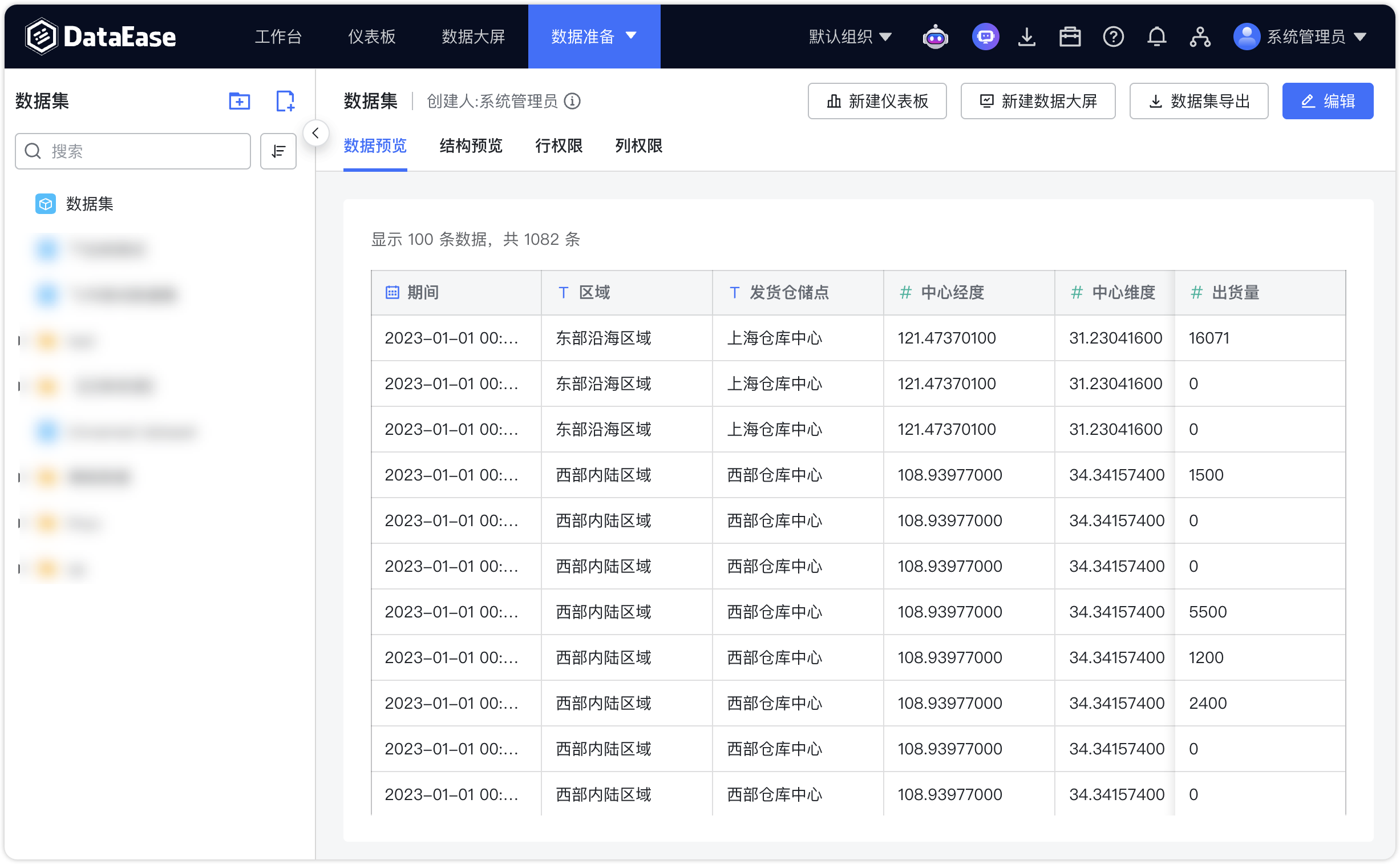Click the dataset cube icon in tree
Image resolution: width=1400 pixels, height=864 pixels.
tap(46, 204)
